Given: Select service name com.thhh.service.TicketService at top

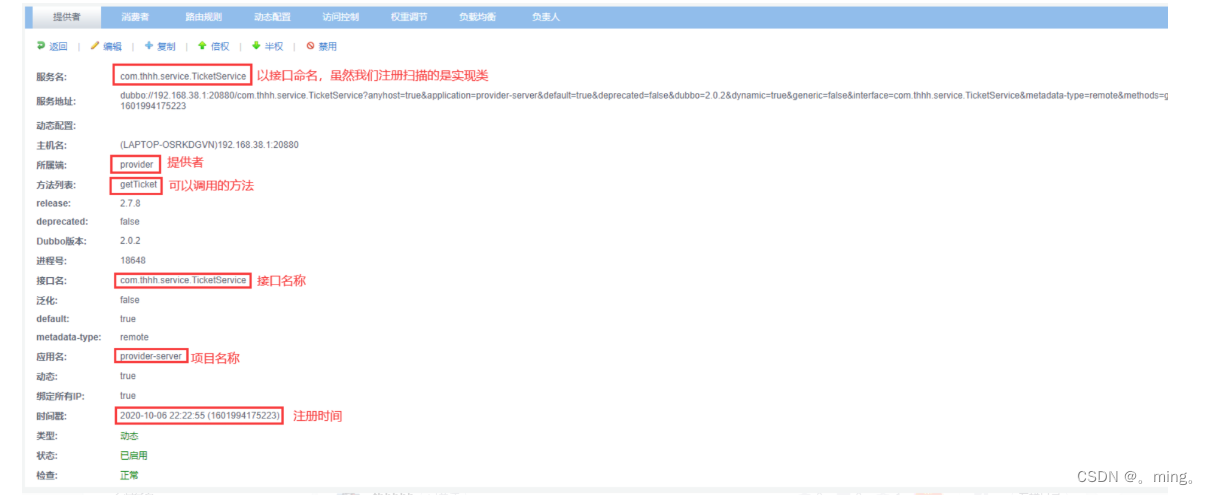Looking at the screenshot, I should (183, 77).
